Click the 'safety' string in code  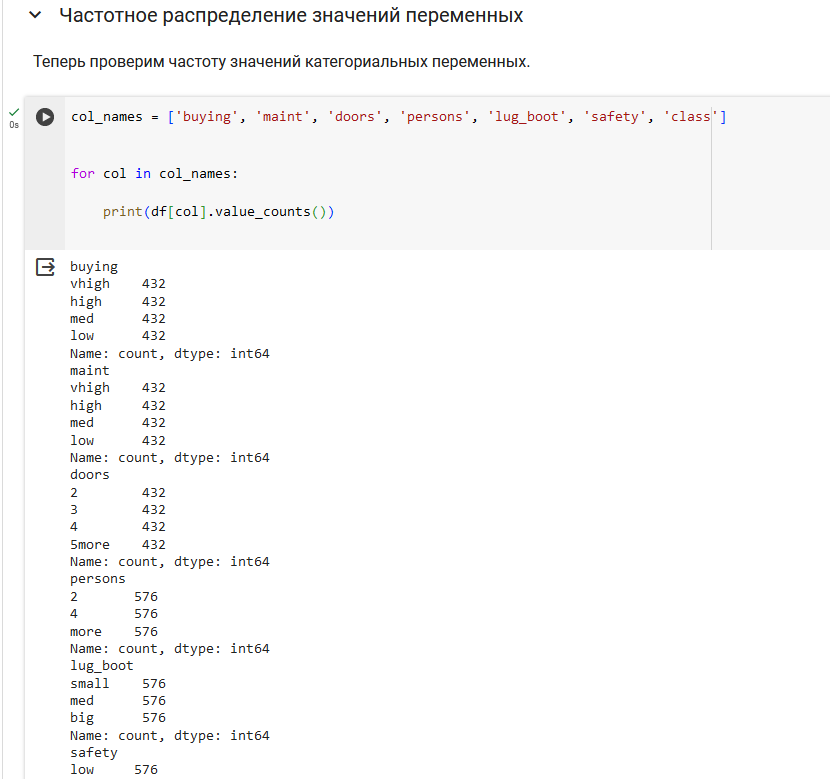pyautogui.click(x=615, y=116)
